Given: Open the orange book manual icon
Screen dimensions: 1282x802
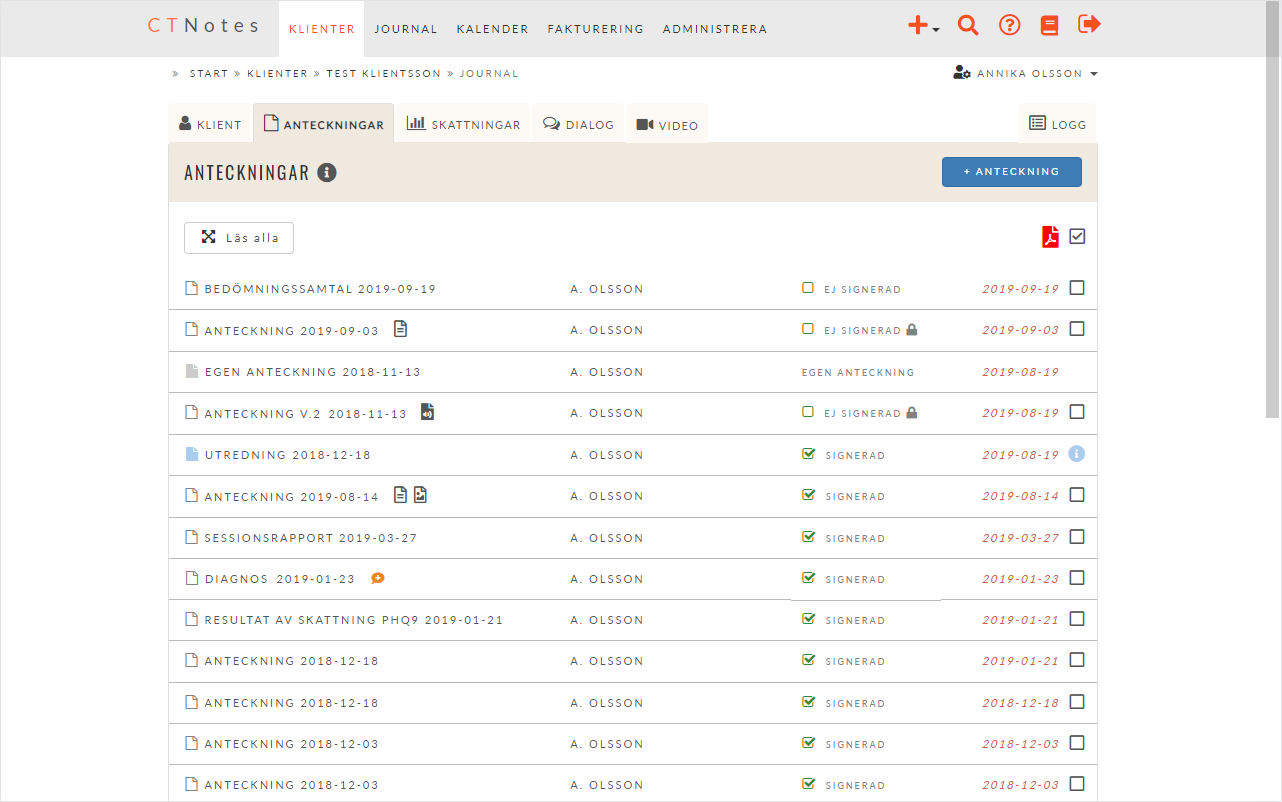Looking at the screenshot, I should pos(1049,26).
